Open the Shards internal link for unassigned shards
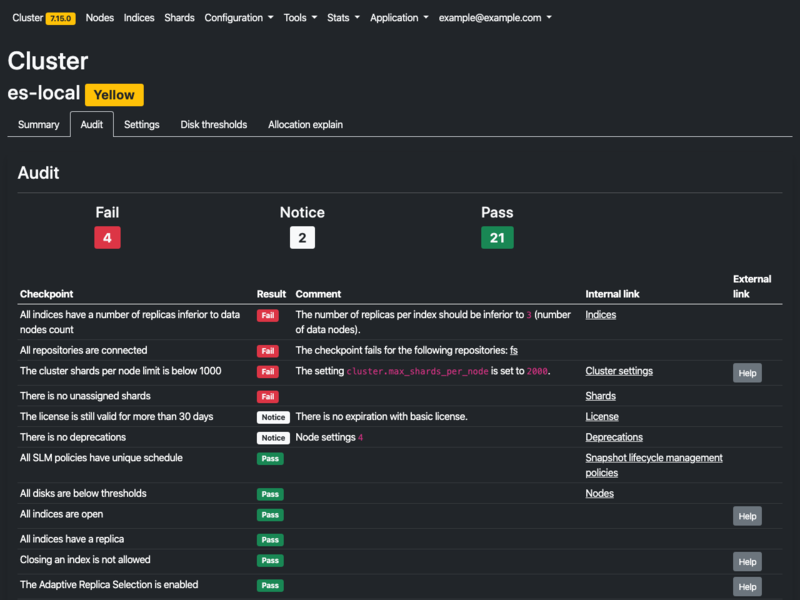This screenshot has width=800, height=600. tap(601, 396)
